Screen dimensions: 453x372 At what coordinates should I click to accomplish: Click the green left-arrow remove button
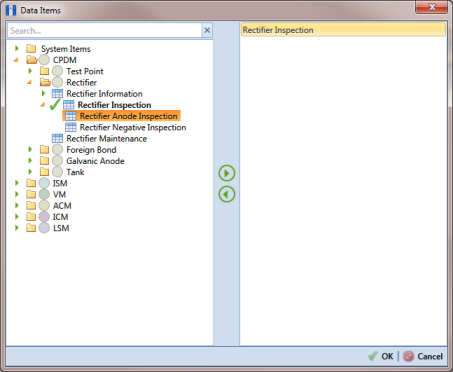pos(227,194)
